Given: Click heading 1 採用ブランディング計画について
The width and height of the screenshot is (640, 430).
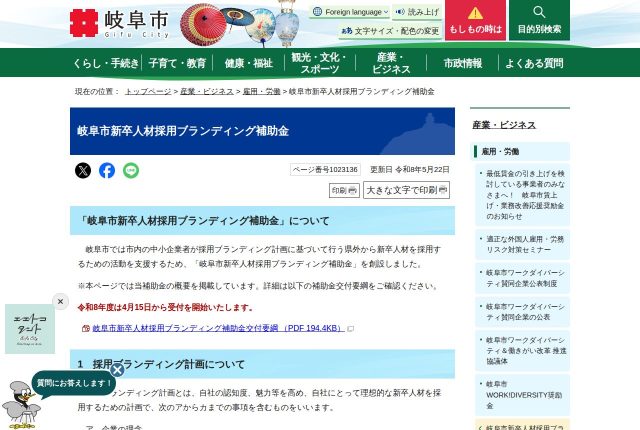Looking at the screenshot, I should [262, 364].
